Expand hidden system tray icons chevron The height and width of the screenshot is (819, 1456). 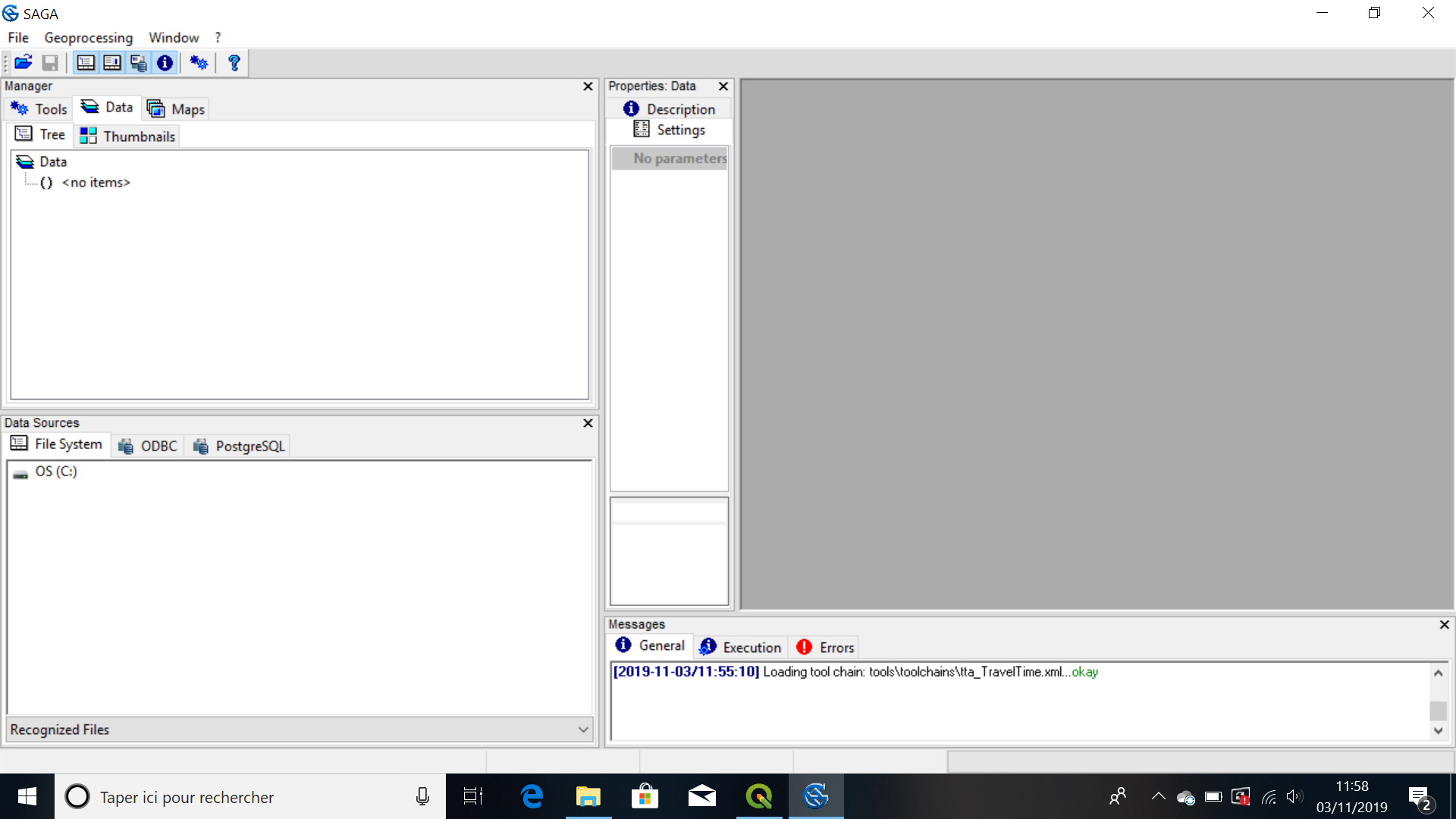click(x=1158, y=796)
